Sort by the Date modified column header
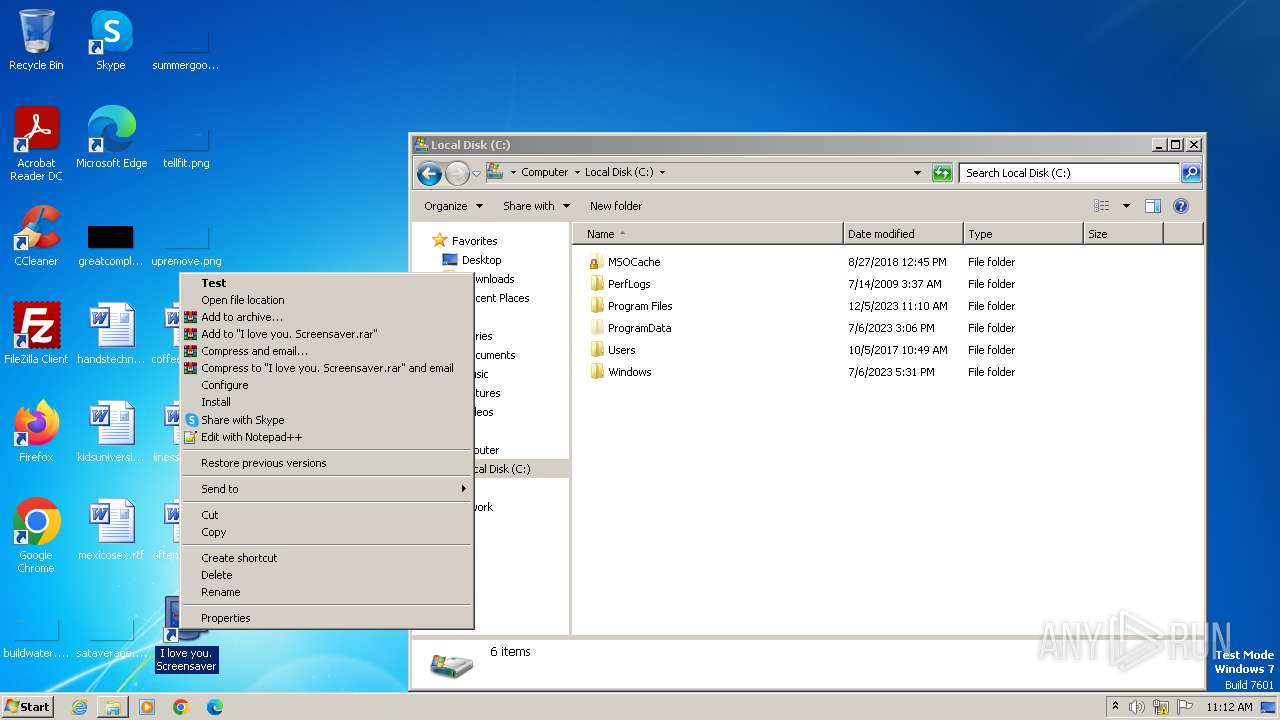This screenshot has width=1280, height=720. [903, 234]
